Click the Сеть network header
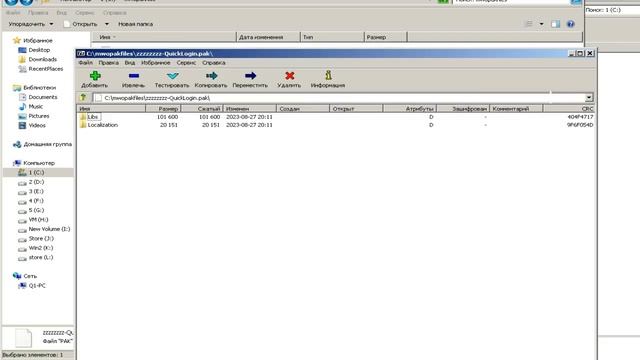Screen dimensions: 640x360 [x=29, y=276]
